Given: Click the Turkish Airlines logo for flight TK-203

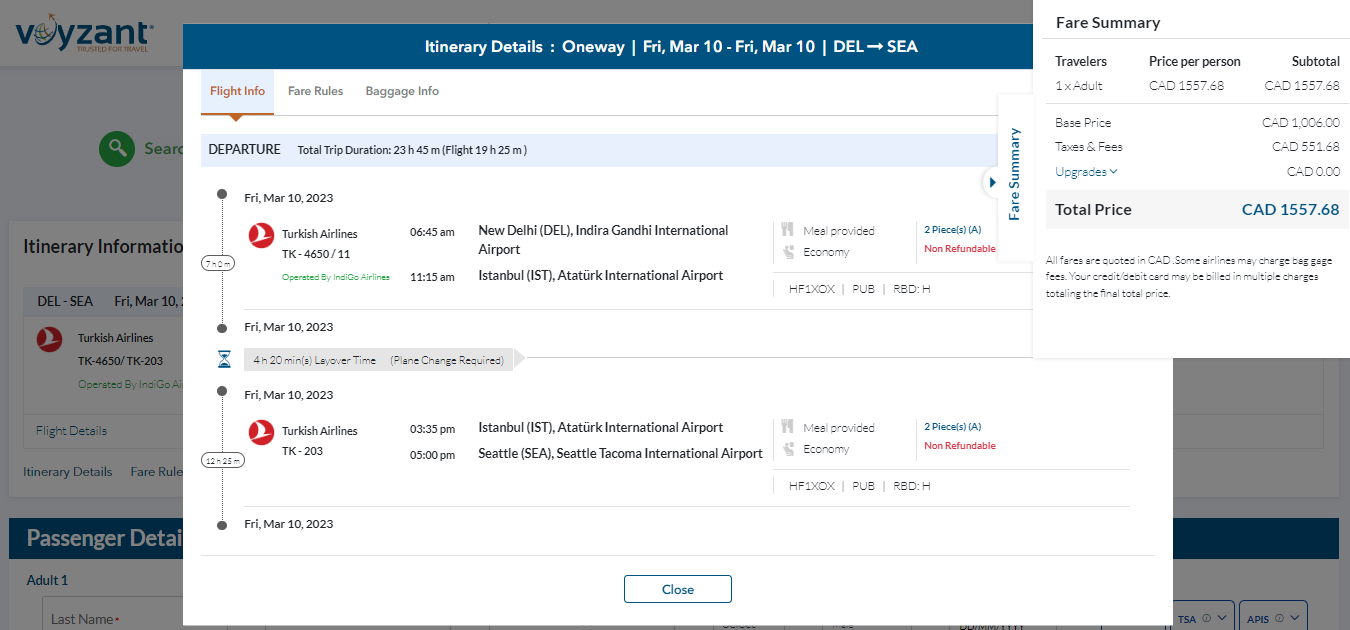Looking at the screenshot, I should 261,432.
